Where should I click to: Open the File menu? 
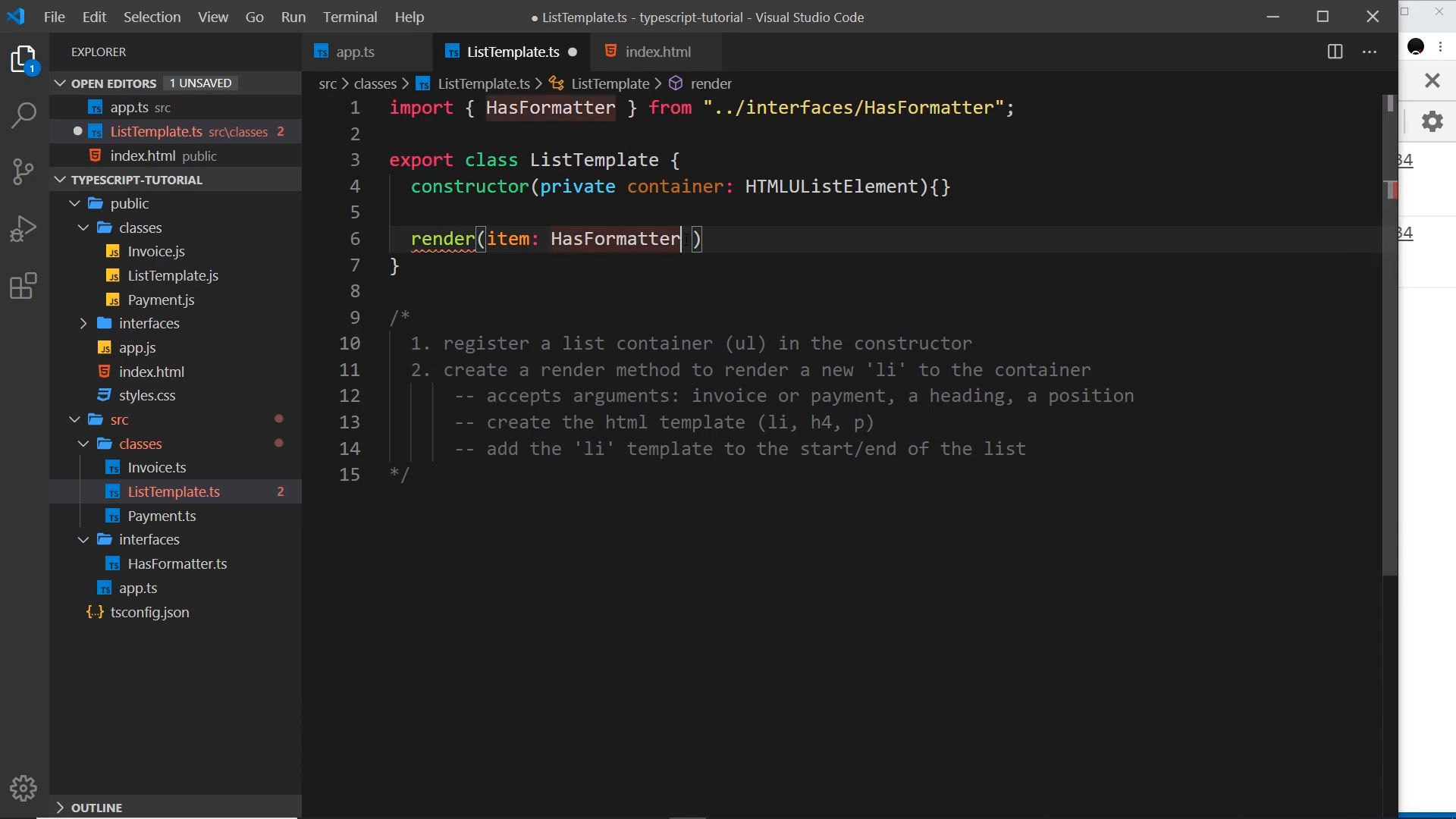(x=55, y=17)
